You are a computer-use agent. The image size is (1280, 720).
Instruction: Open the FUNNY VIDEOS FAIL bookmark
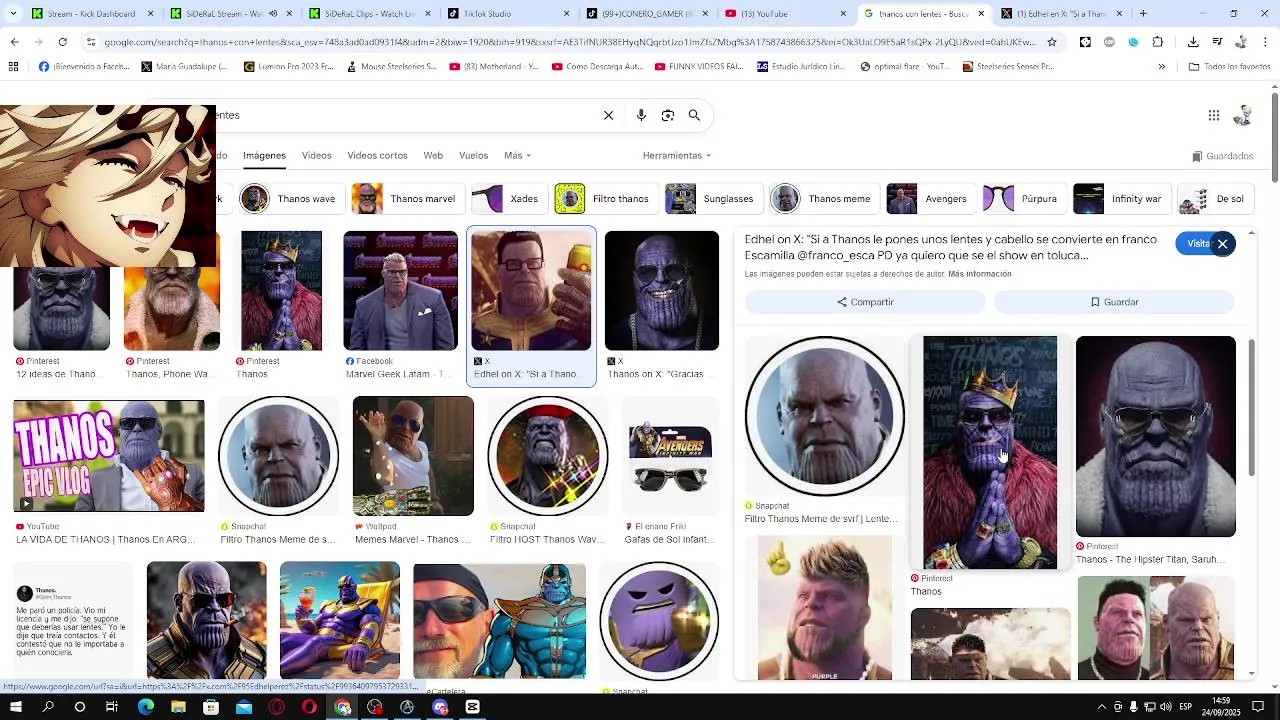pyautogui.click(x=701, y=66)
